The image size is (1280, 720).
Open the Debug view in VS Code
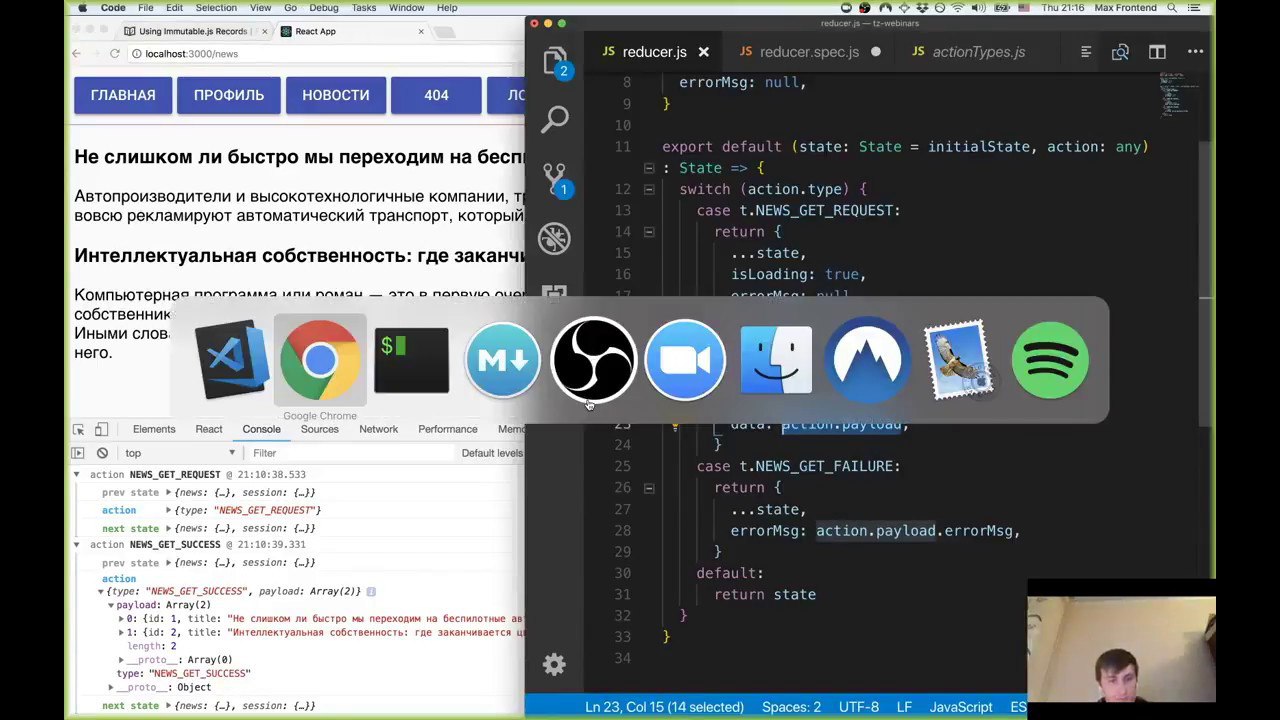[554, 238]
